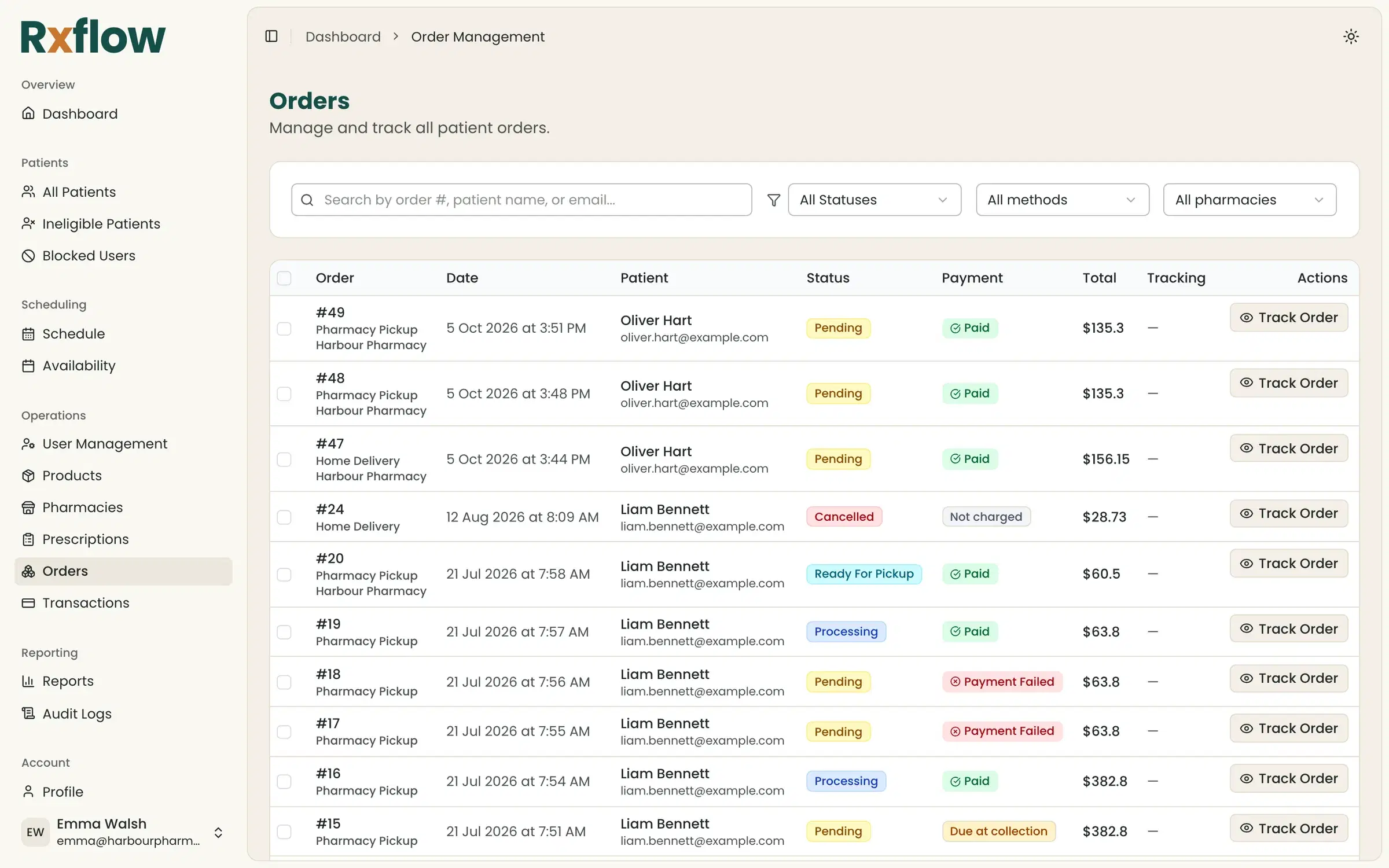Screen dimensions: 1389x868
Task: Select the checkbox for order #47
Action: (284, 459)
